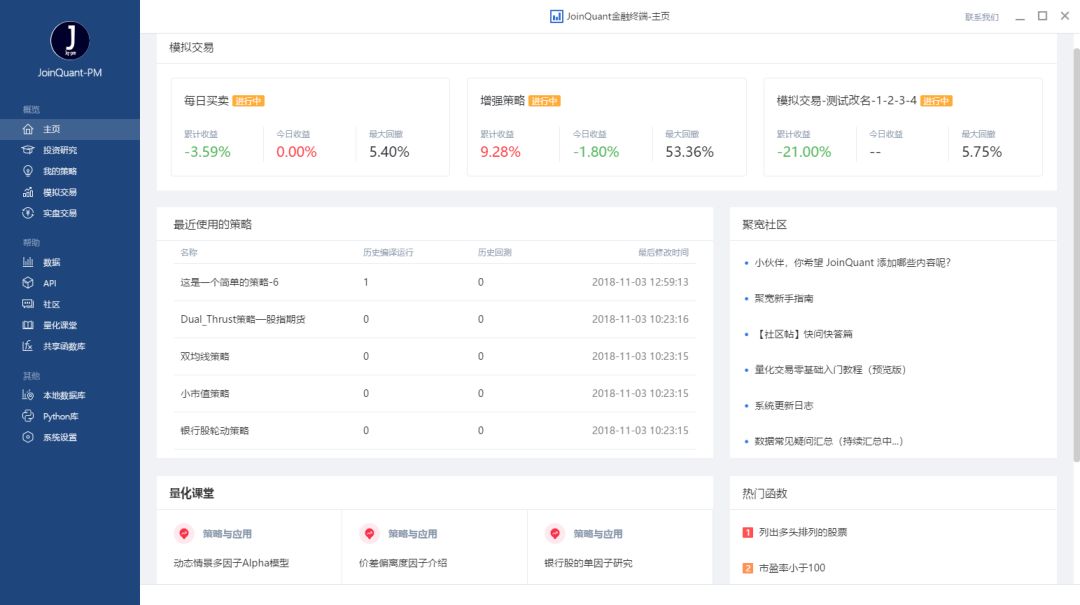Image resolution: width=1080 pixels, height=605 pixels.
Task: Open strategy 这是一个简单的策略-6
Action: tap(229, 282)
